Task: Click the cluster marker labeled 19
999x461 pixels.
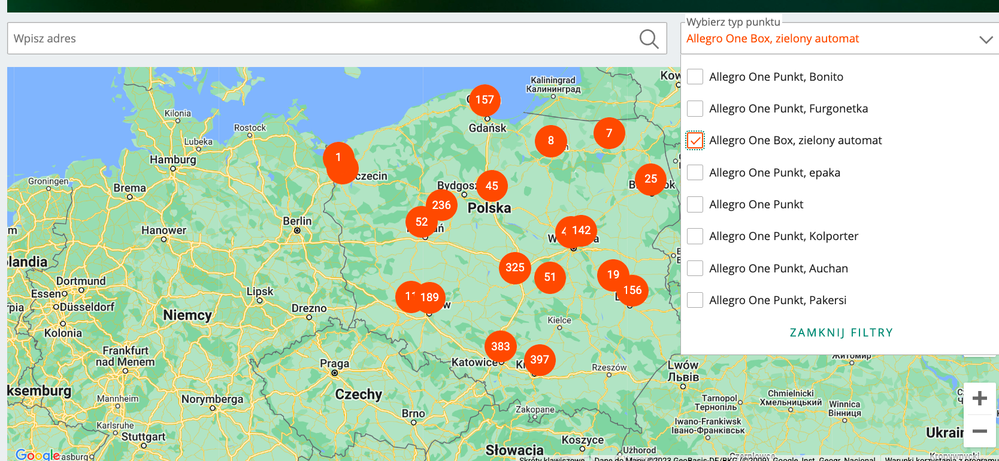Action: 613,275
